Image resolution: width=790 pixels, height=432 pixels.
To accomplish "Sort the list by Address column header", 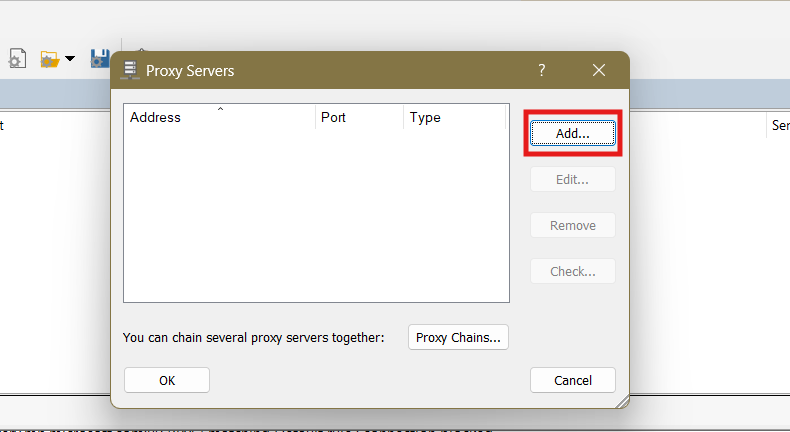I will (219, 117).
